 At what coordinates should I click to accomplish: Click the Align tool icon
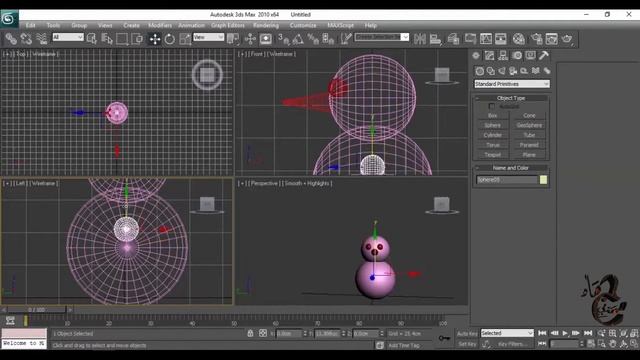(436, 39)
